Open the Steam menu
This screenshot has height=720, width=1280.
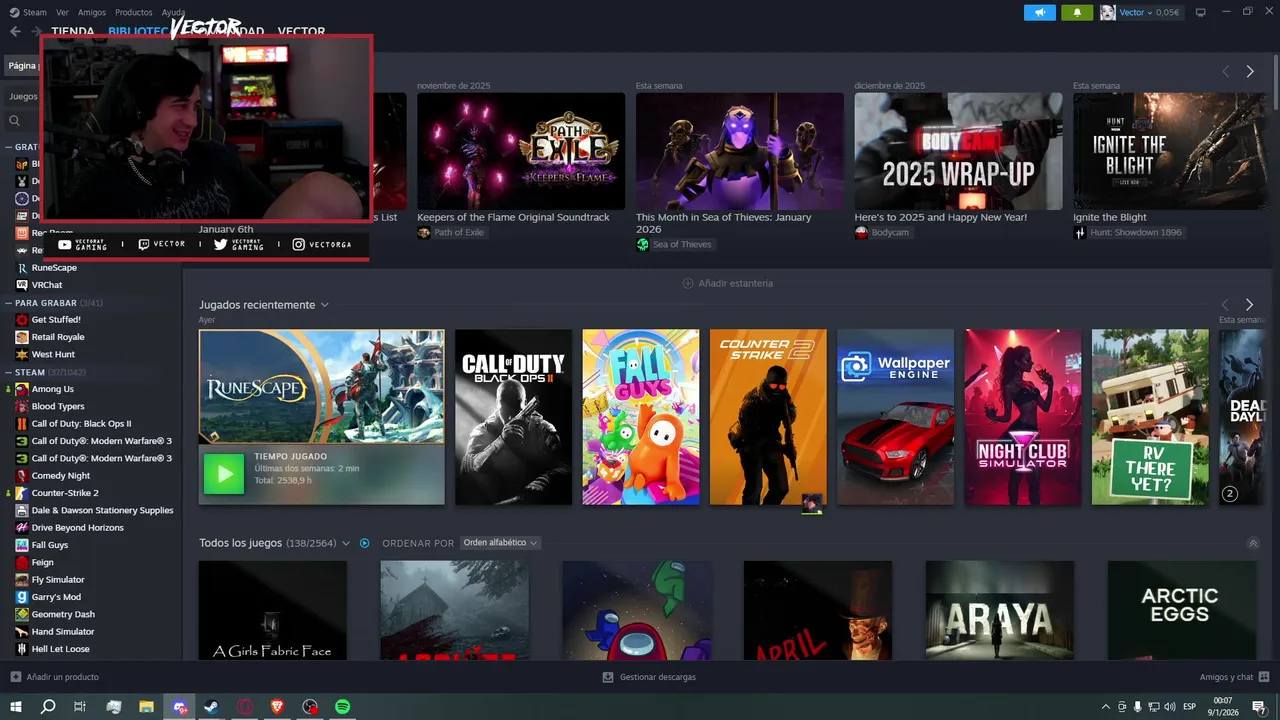(x=35, y=12)
